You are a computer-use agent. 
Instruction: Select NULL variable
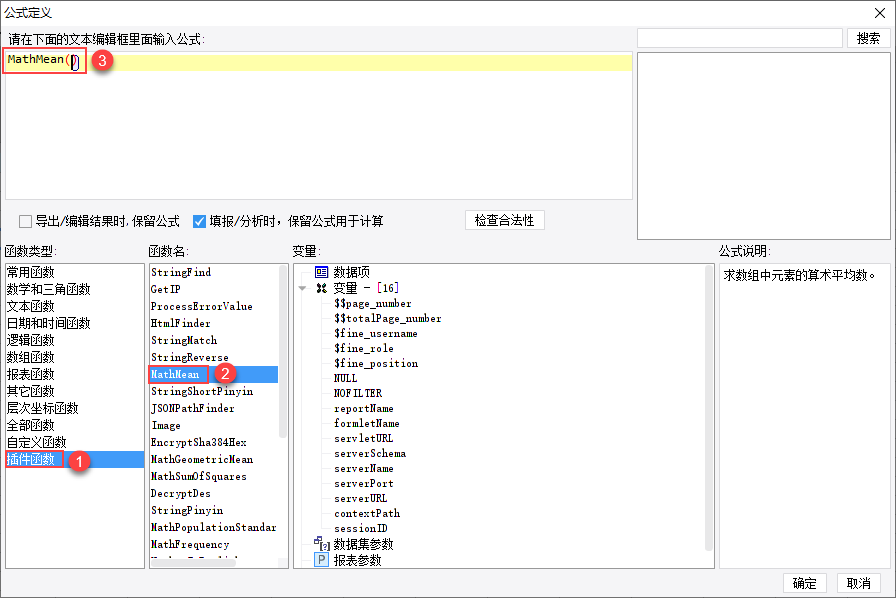point(346,378)
